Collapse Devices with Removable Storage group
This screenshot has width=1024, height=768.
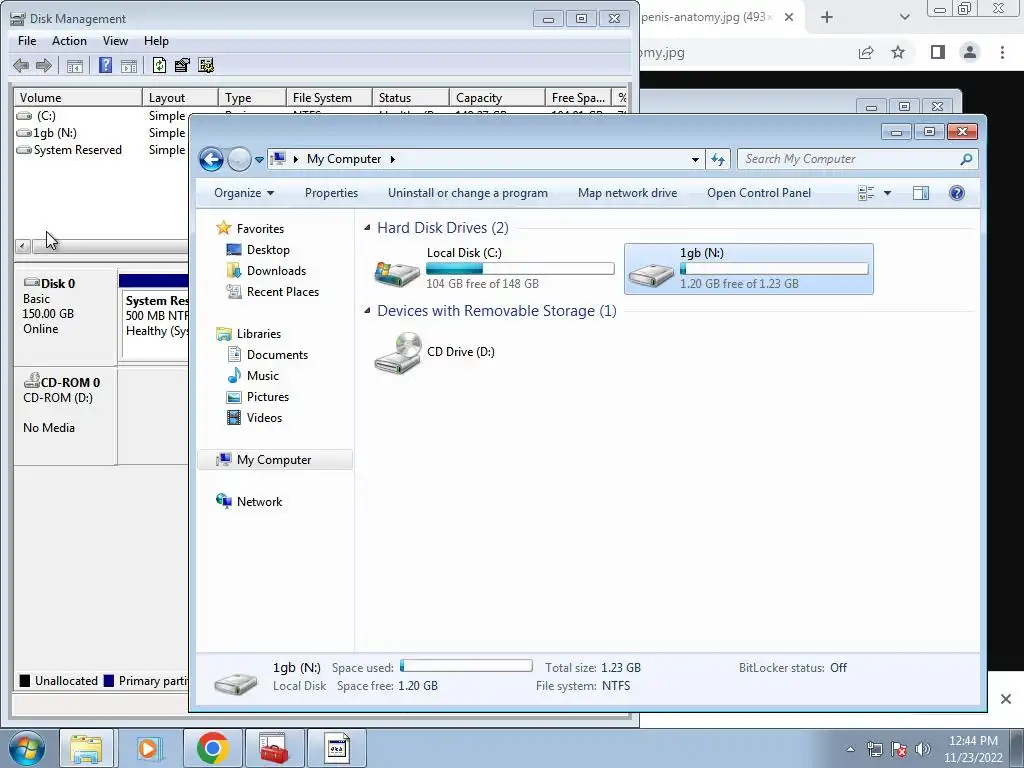367,310
